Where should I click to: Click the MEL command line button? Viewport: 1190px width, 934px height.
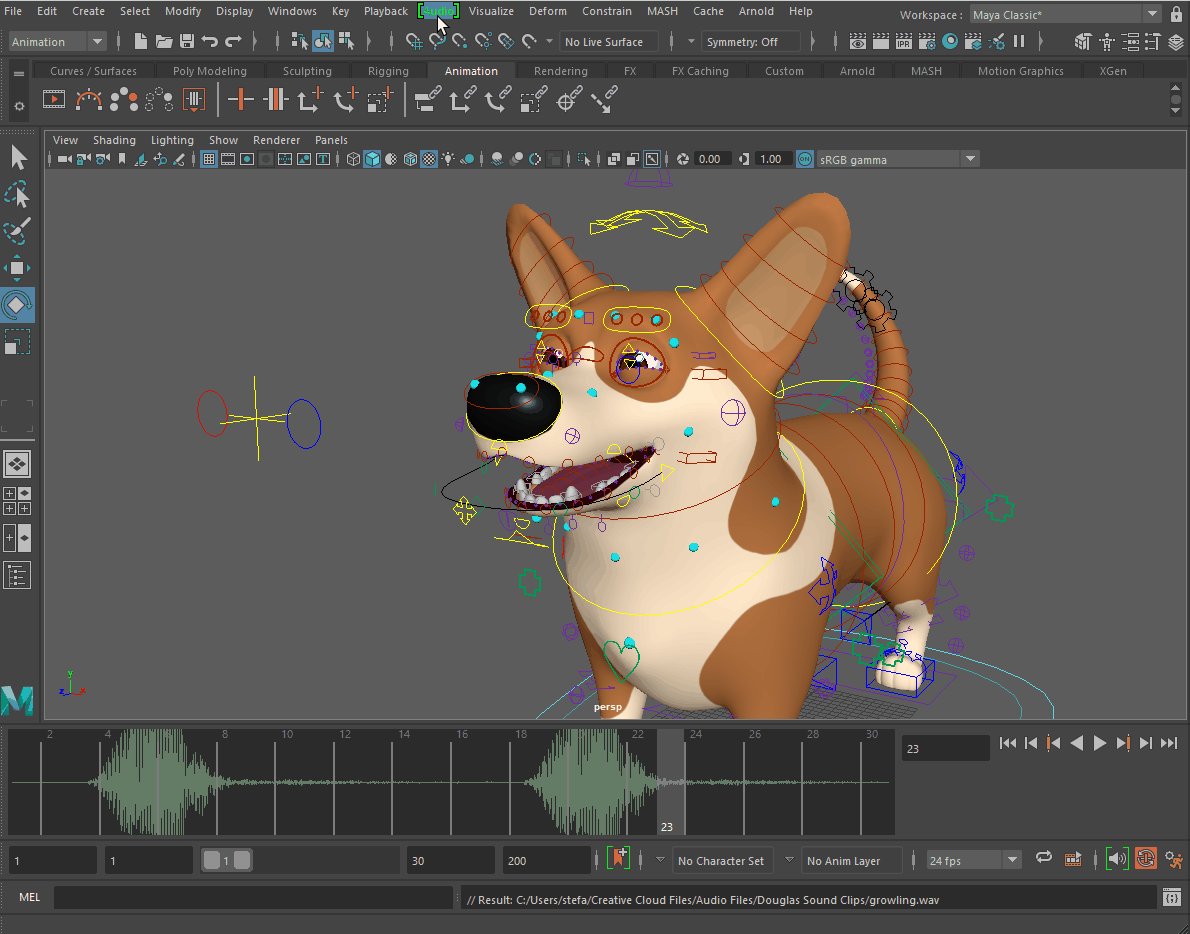point(28,896)
